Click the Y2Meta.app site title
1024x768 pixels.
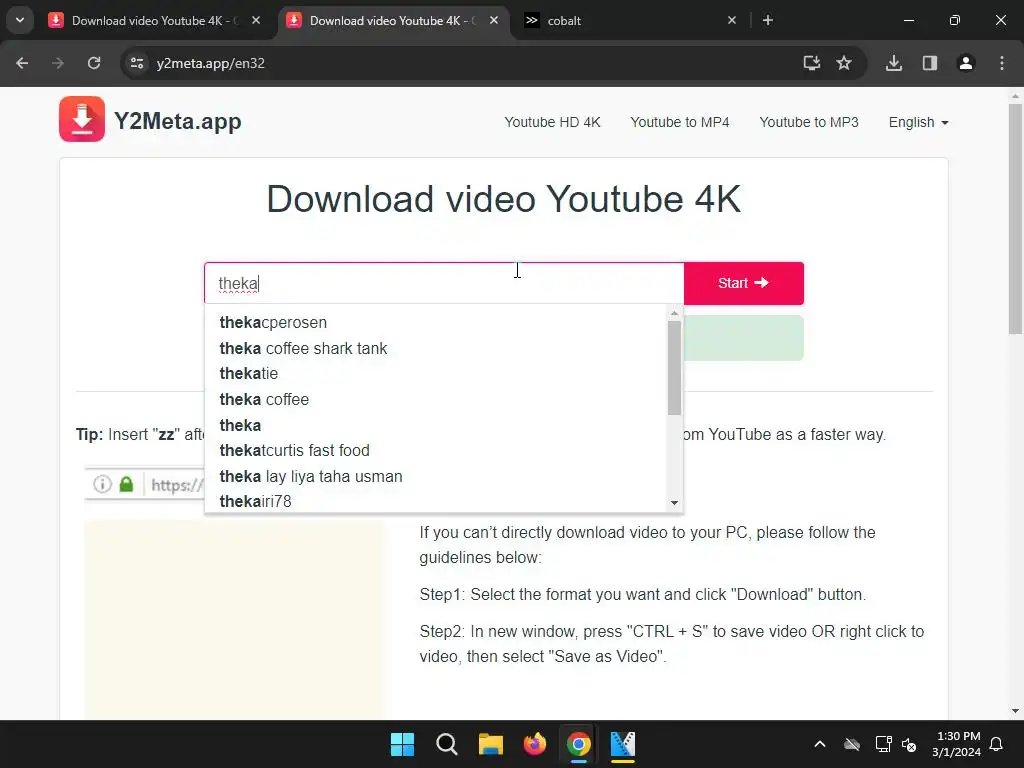pos(178,121)
